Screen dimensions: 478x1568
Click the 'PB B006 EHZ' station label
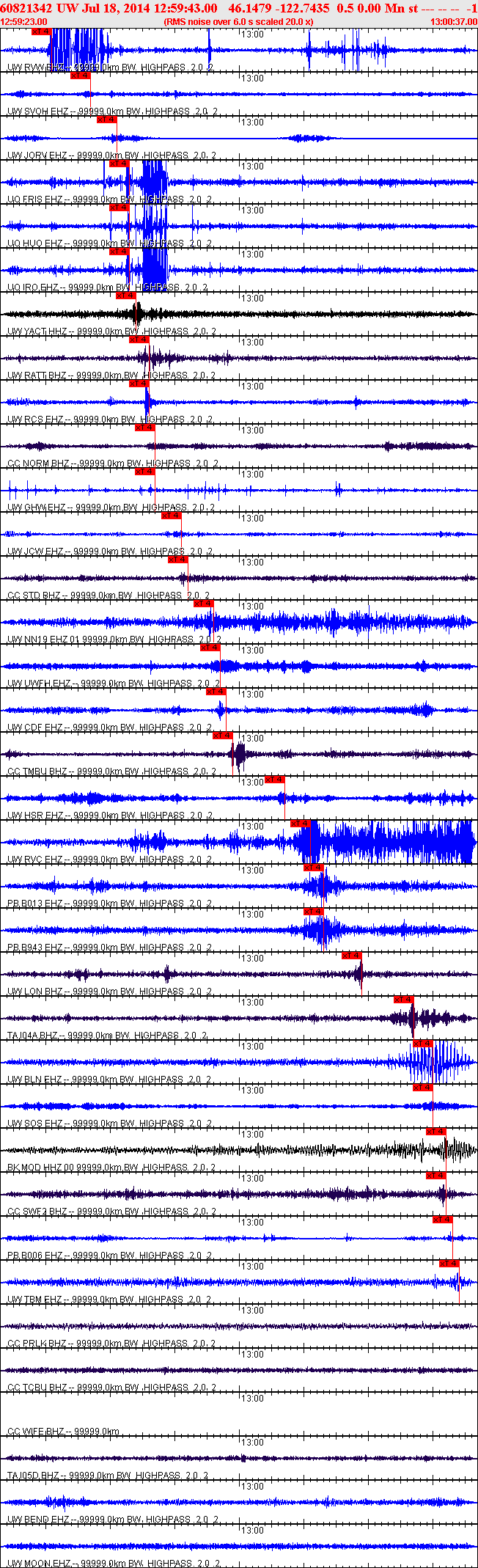(35, 1256)
